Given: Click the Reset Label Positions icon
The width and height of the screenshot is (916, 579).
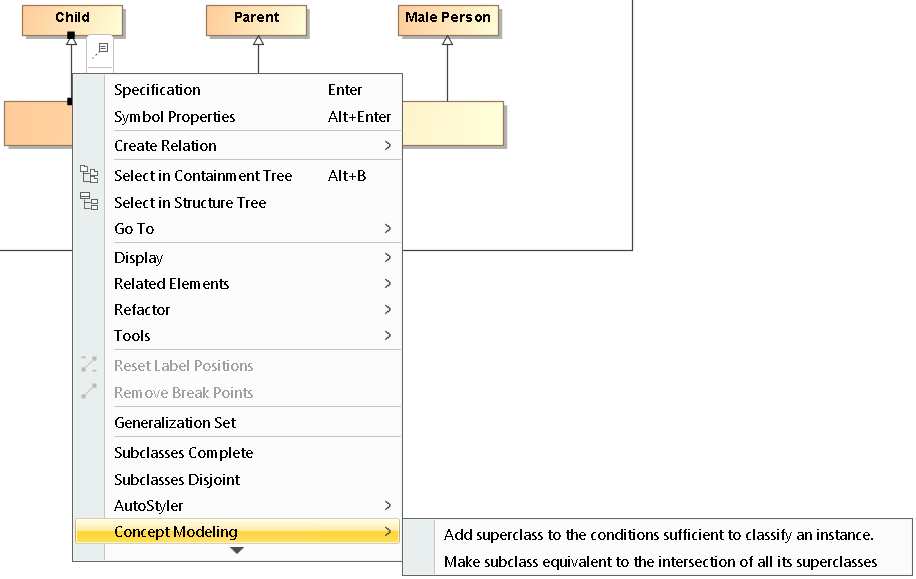Looking at the screenshot, I should pos(89,365).
